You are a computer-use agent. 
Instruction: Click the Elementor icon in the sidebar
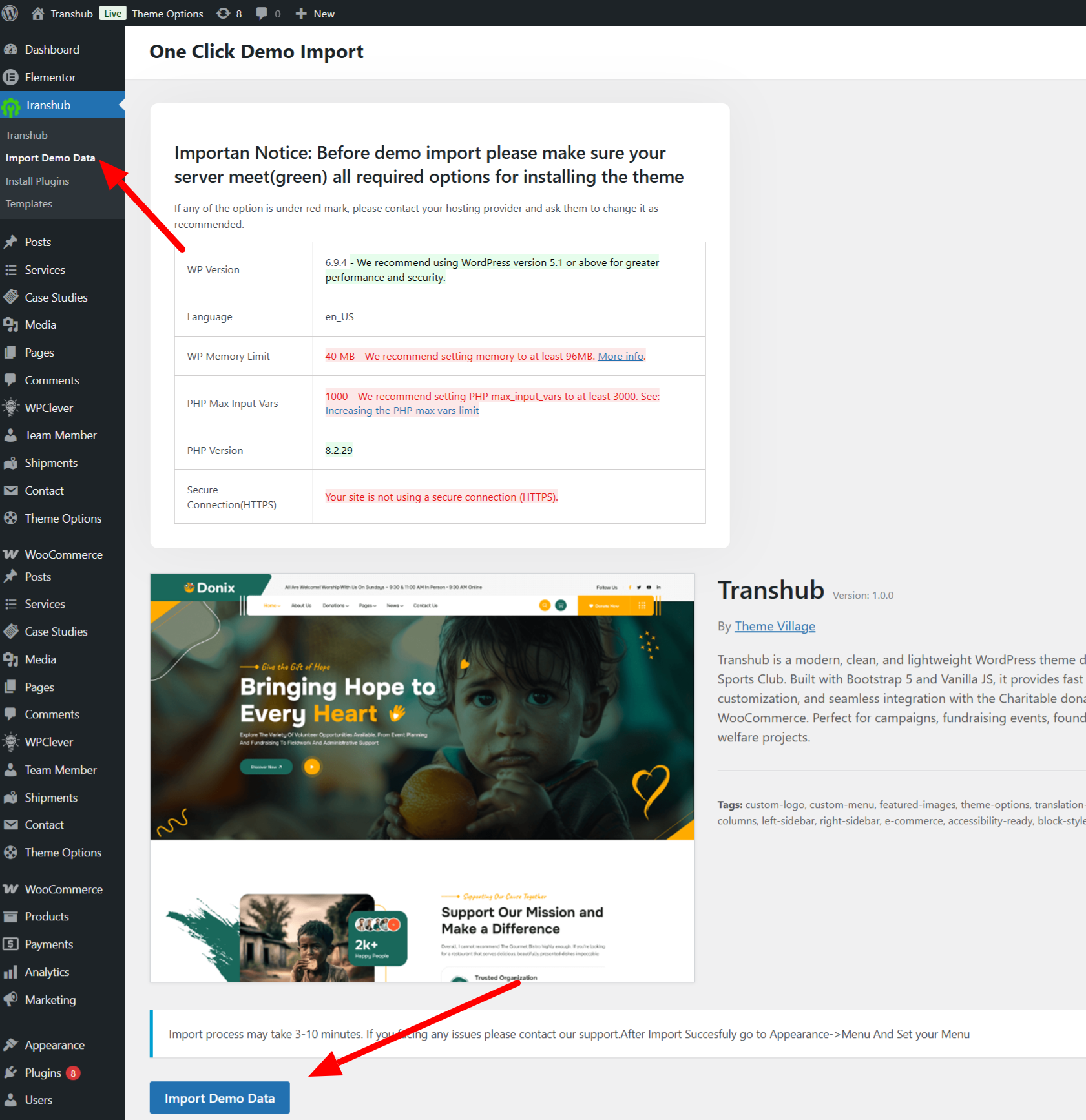coord(12,77)
